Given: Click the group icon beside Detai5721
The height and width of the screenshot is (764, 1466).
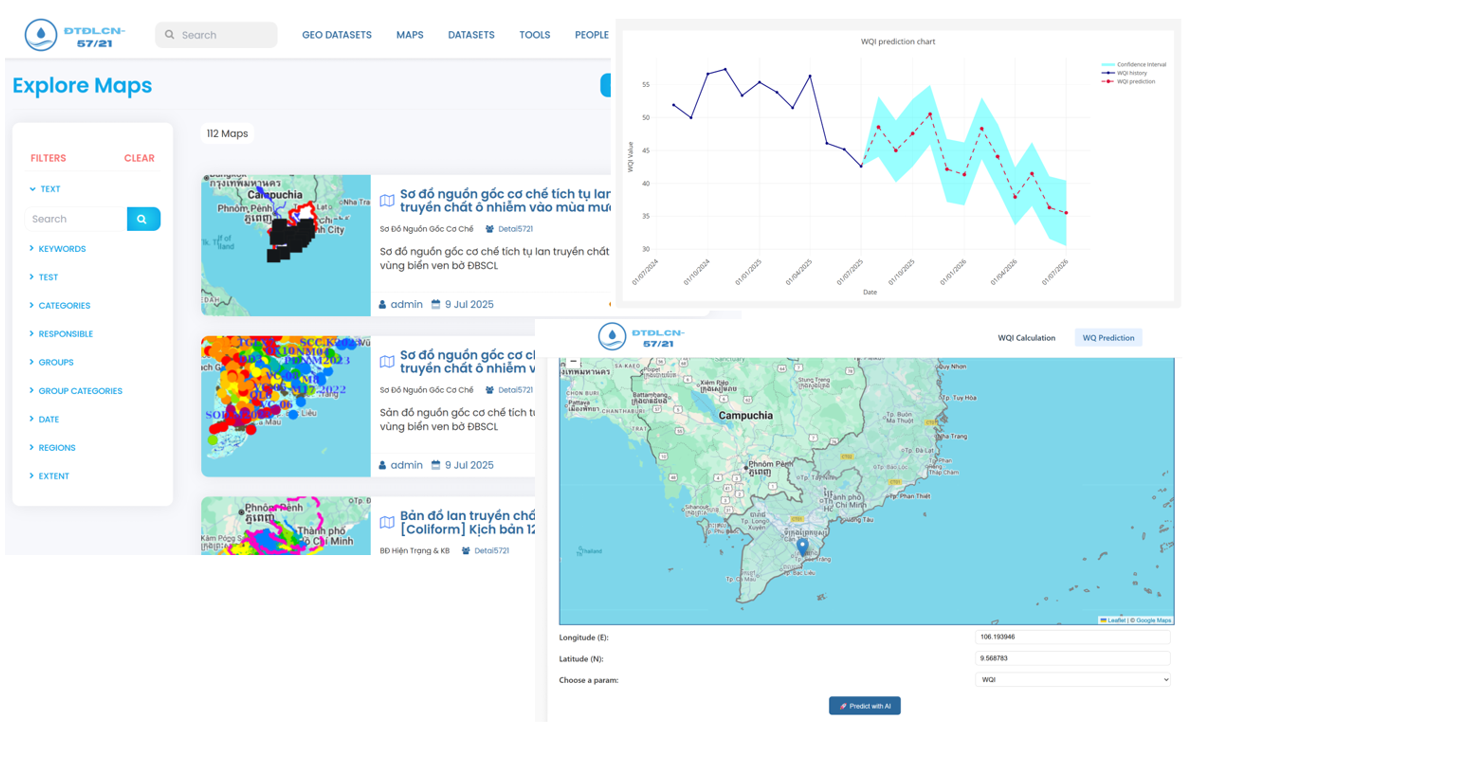Looking at the screenshot, I should click(x=490, y=229).
